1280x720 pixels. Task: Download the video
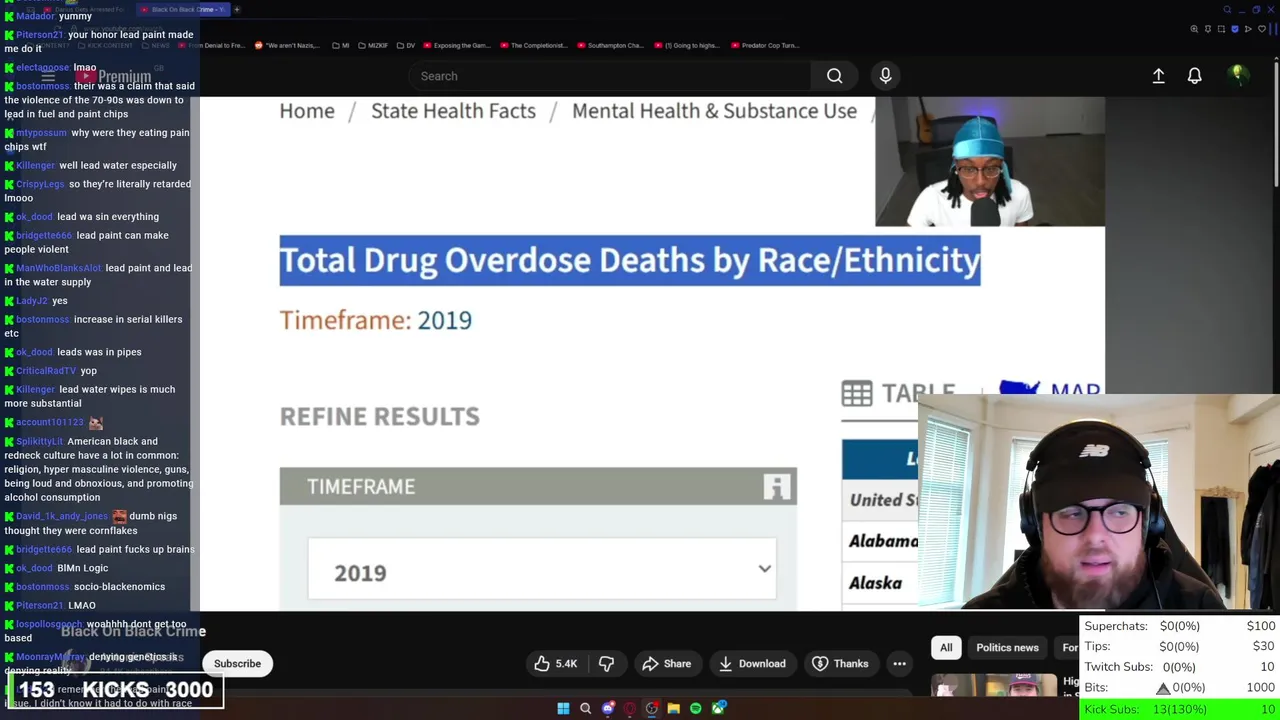click(752, 663)
